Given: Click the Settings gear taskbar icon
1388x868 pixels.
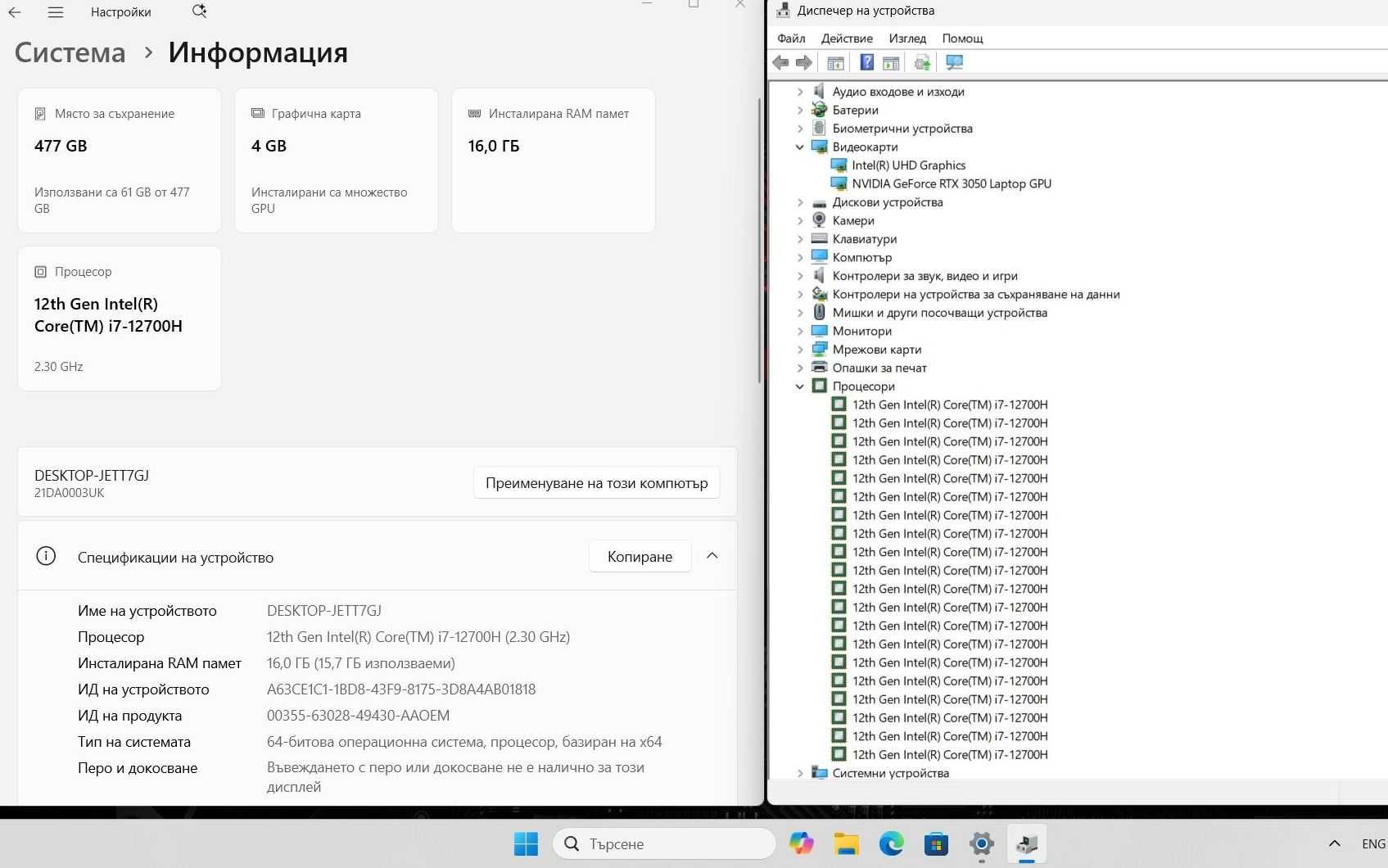Looking at the screenshot, I should click(x=981, y=843).
